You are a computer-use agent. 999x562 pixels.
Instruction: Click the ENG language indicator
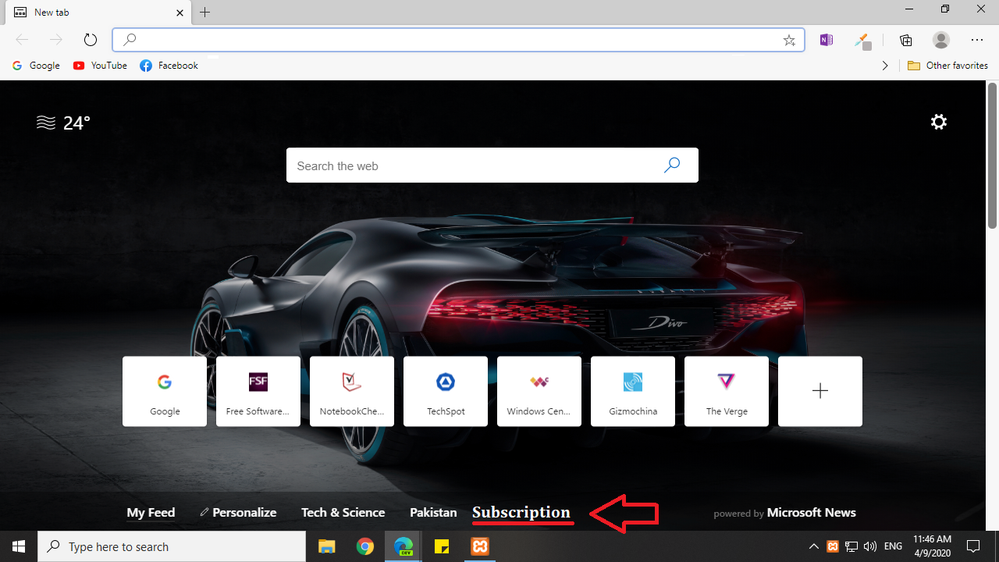coord(893,547)
